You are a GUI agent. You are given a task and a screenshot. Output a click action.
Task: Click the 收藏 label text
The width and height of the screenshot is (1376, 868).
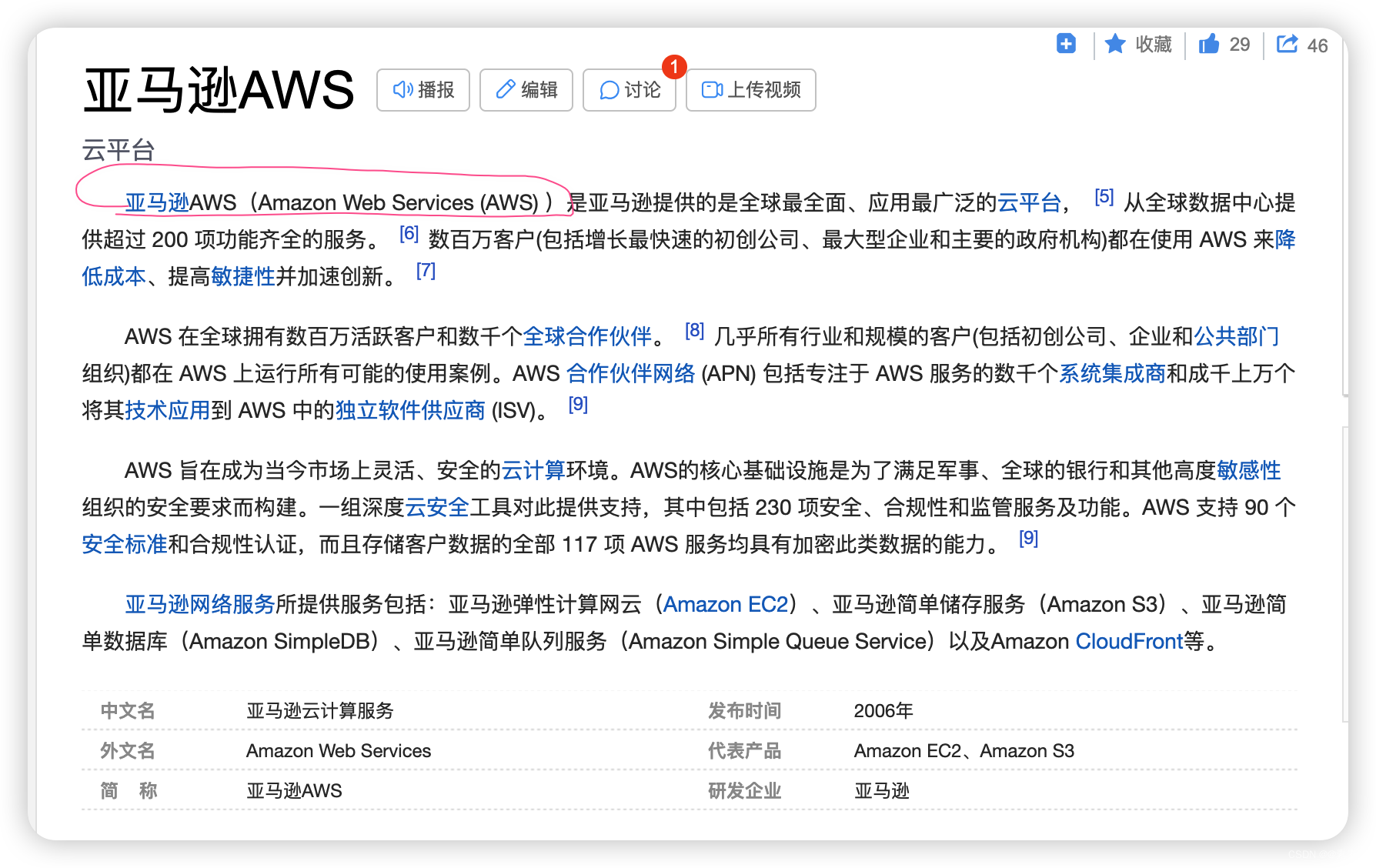tap(1154, 45)
